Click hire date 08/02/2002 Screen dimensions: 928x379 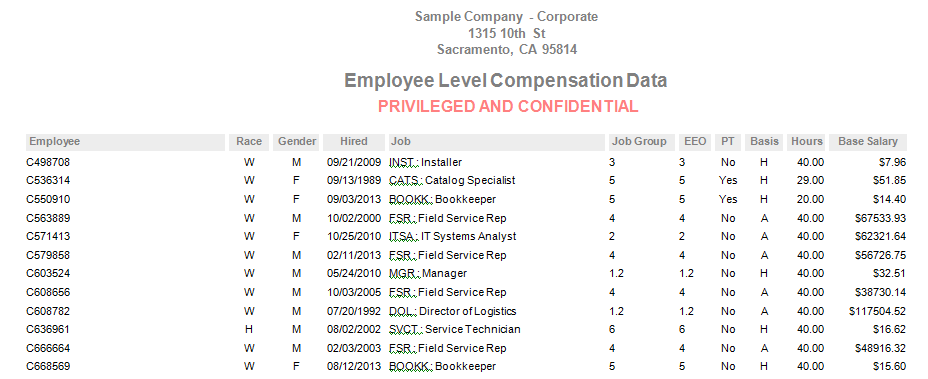[x=354, y=329]
